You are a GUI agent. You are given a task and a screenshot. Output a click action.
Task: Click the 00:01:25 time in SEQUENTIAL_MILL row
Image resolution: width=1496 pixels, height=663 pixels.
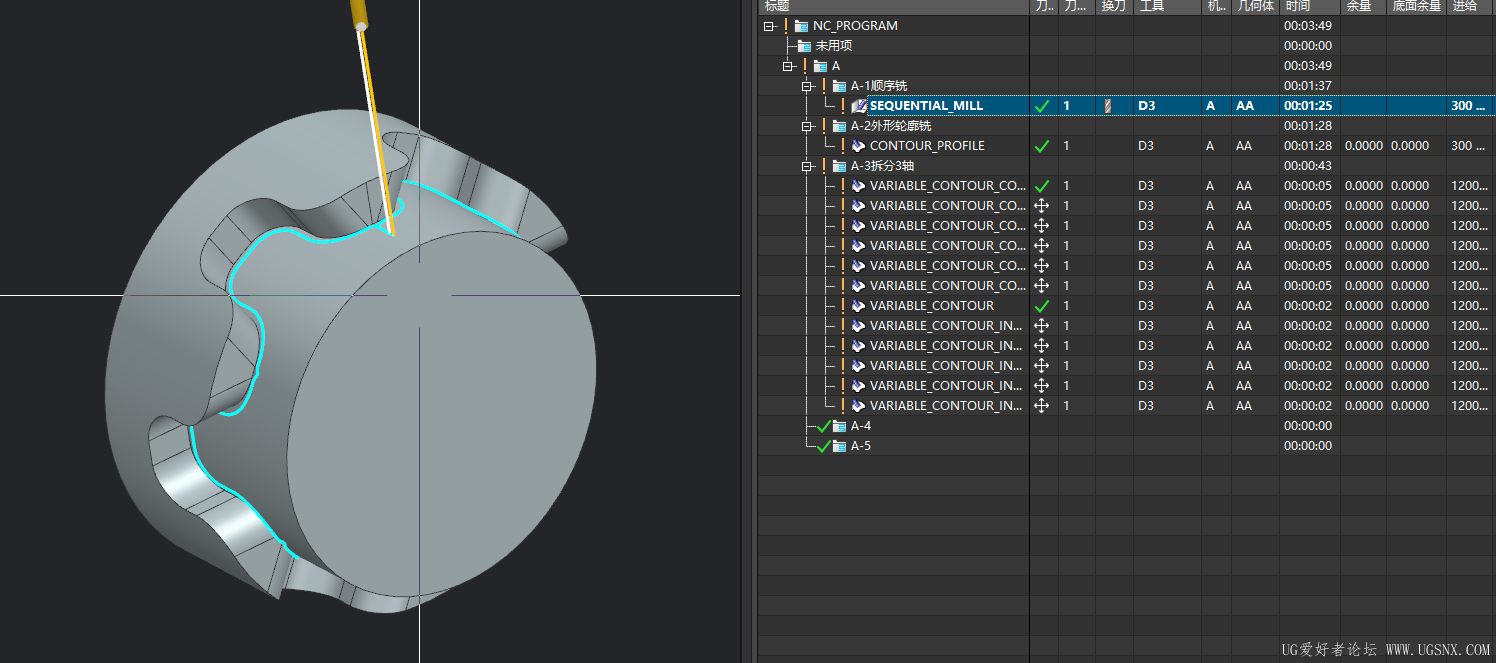coord(1308,106)
